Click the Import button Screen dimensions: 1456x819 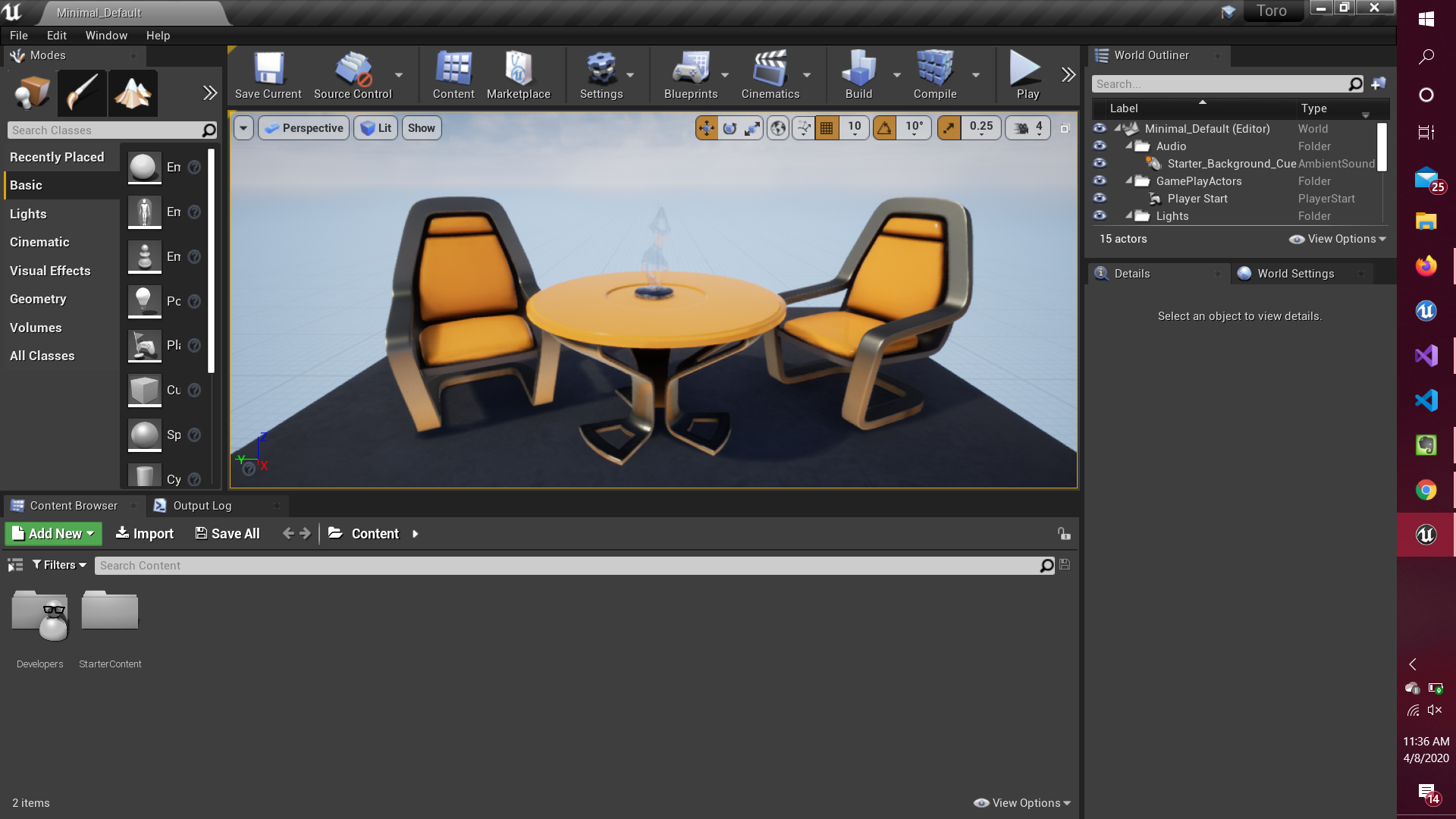pos(145,534)
